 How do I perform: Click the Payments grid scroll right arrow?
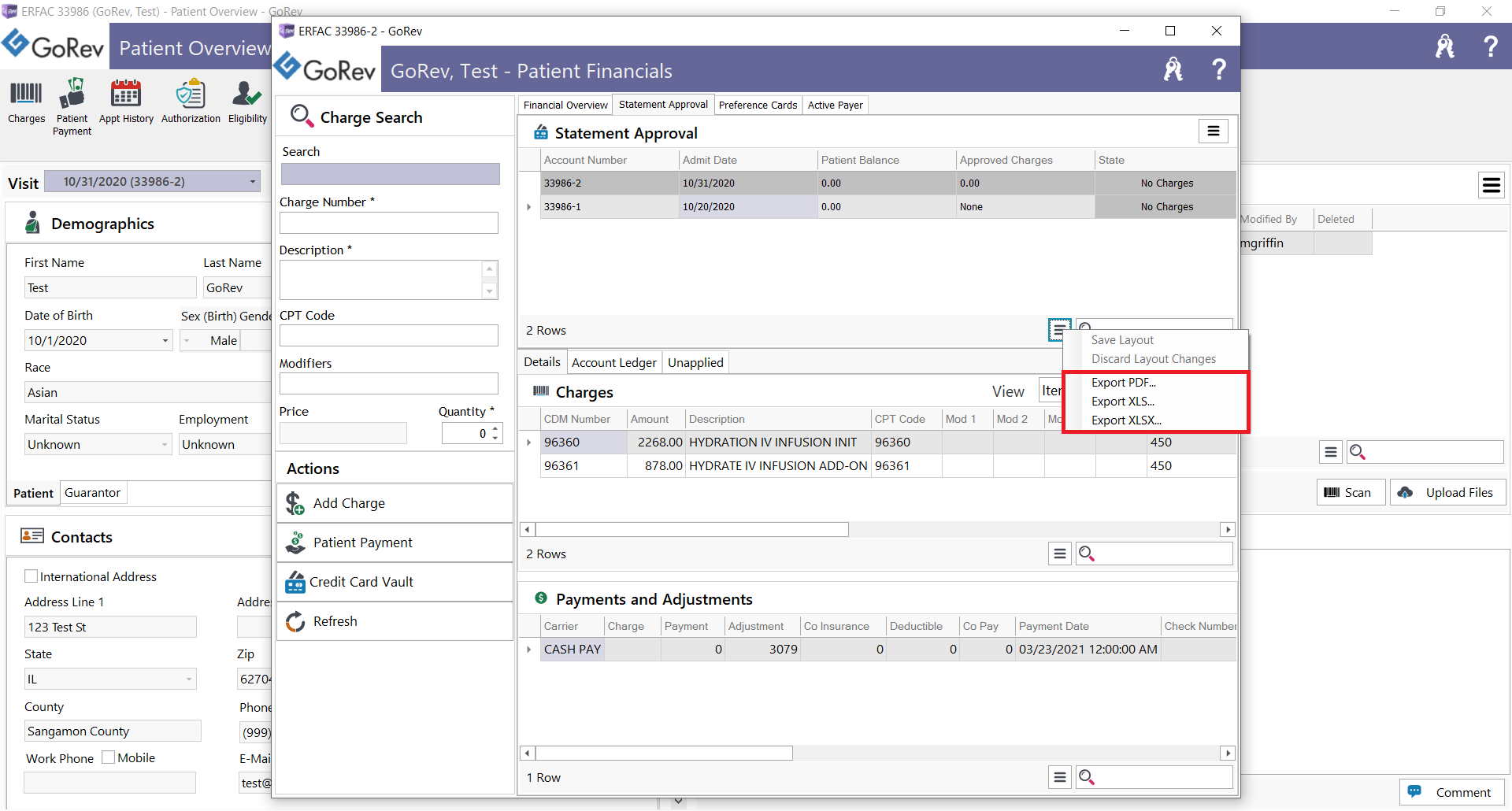[x=1228, y=754]
